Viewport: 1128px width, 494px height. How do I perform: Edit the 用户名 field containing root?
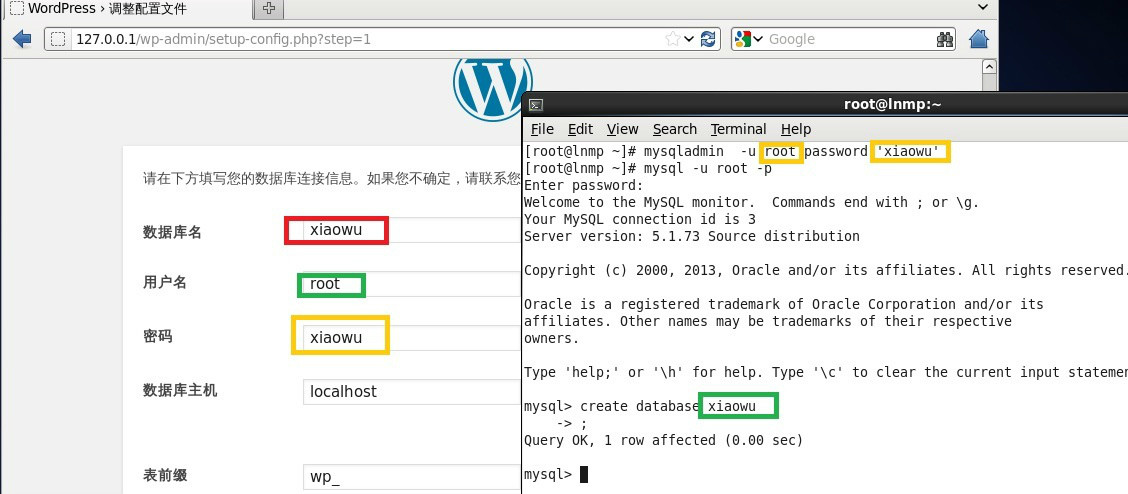tap(411, 284)
